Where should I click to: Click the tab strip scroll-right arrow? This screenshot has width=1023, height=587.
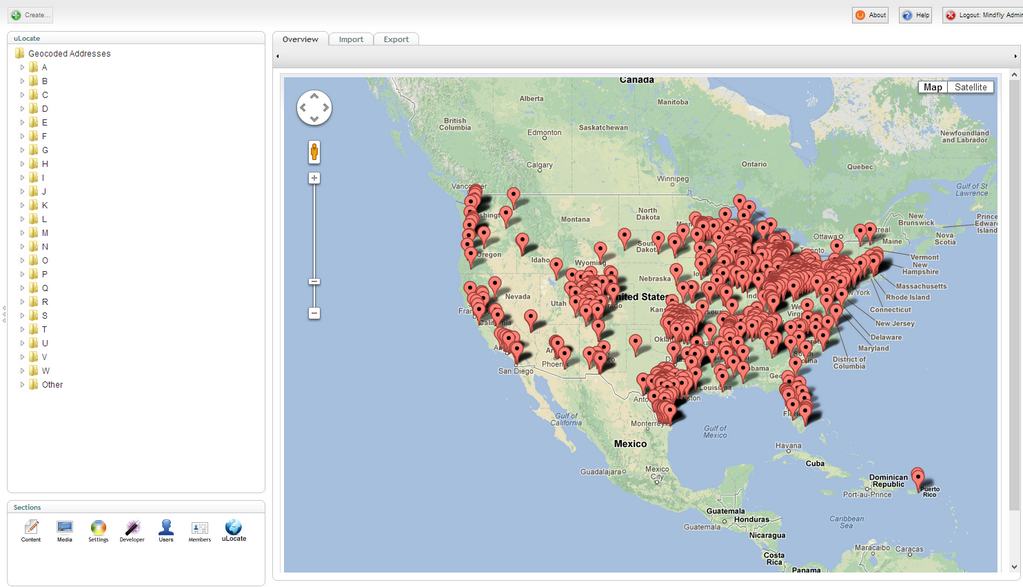[x=1015, y=56]
